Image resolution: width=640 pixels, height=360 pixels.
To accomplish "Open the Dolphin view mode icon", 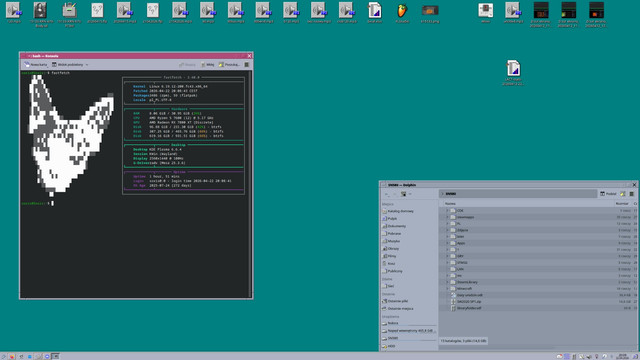I will [403, 194].
